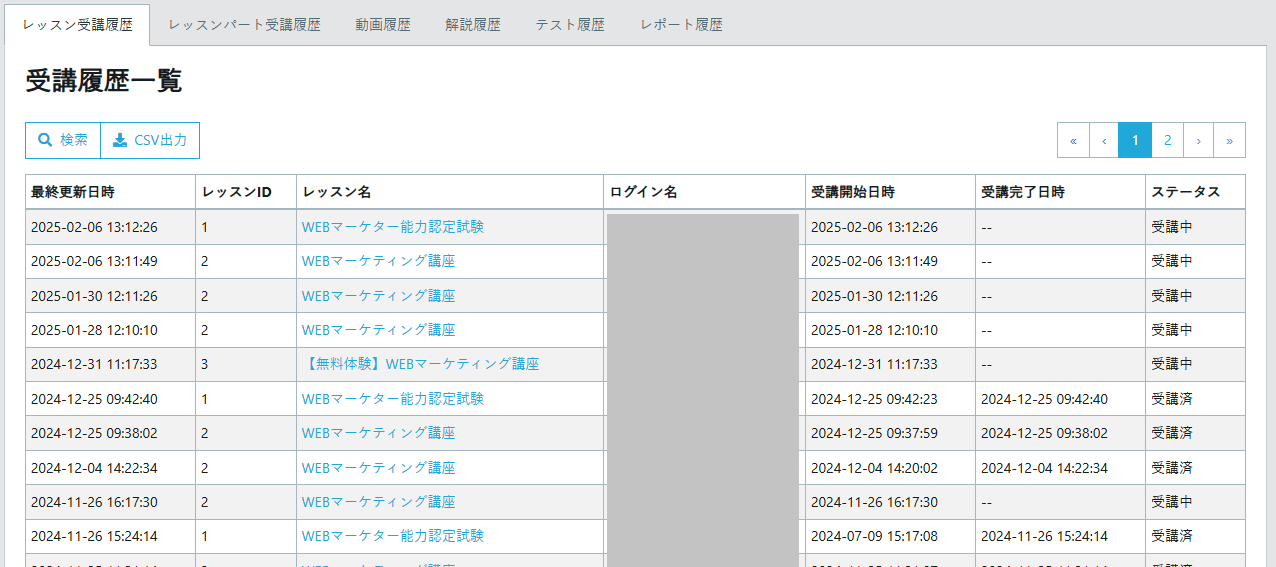Open WEBマーケティング講座 link dated 2024-12-04
The width and height of the screenshot is (1276, 567).
[379, 467]
